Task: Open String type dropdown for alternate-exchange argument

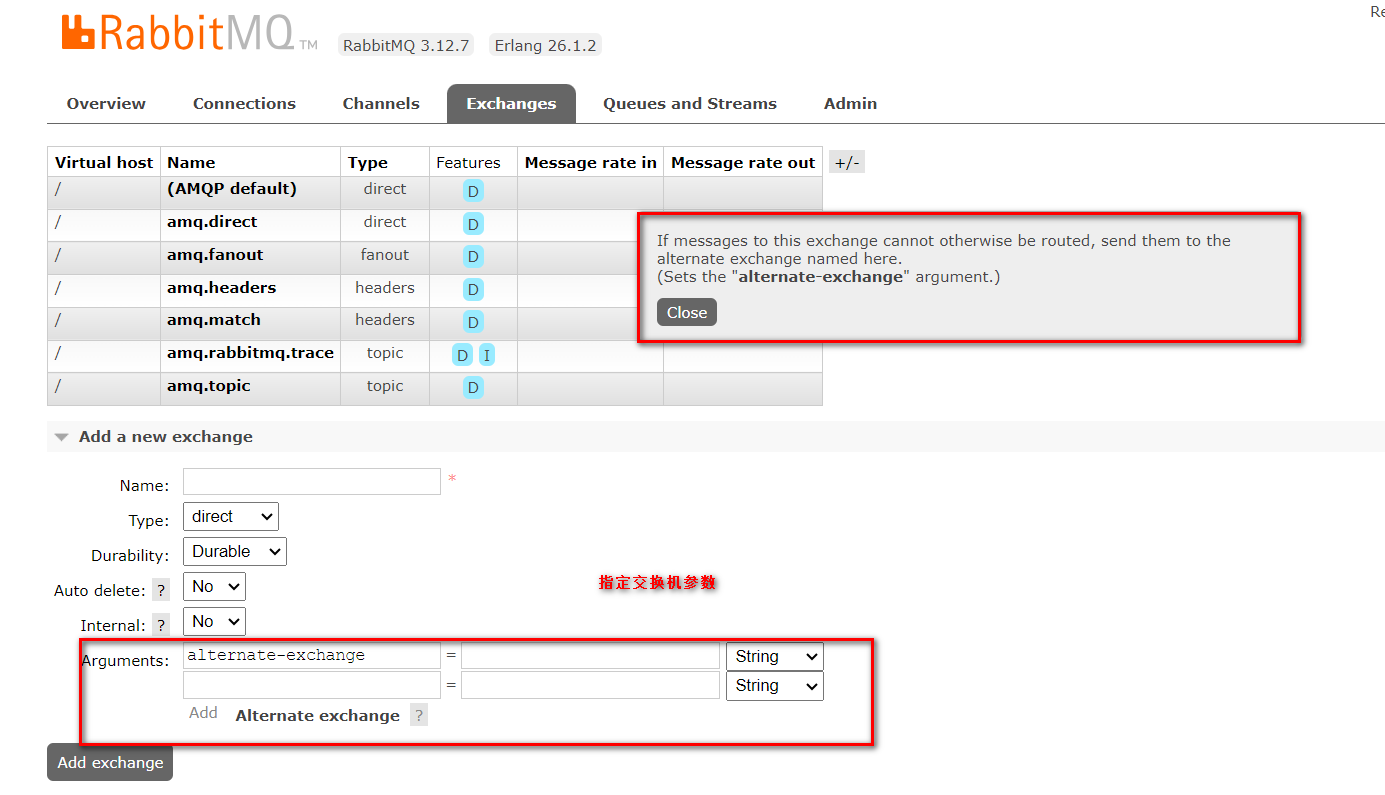Action: tap(775, 657)
